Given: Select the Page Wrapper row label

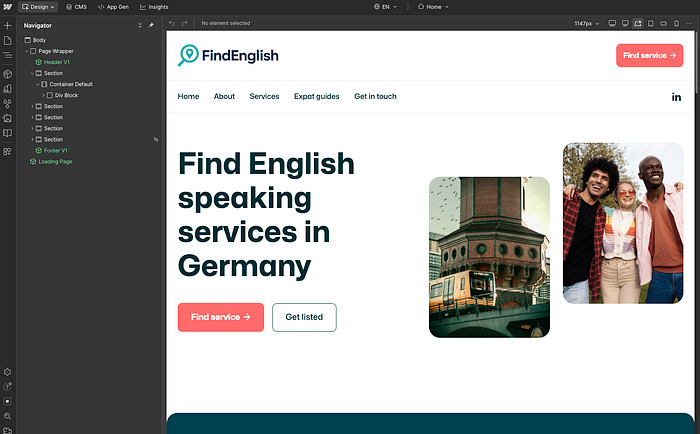Looking at the screenshot, I should (x=56, y=51).
